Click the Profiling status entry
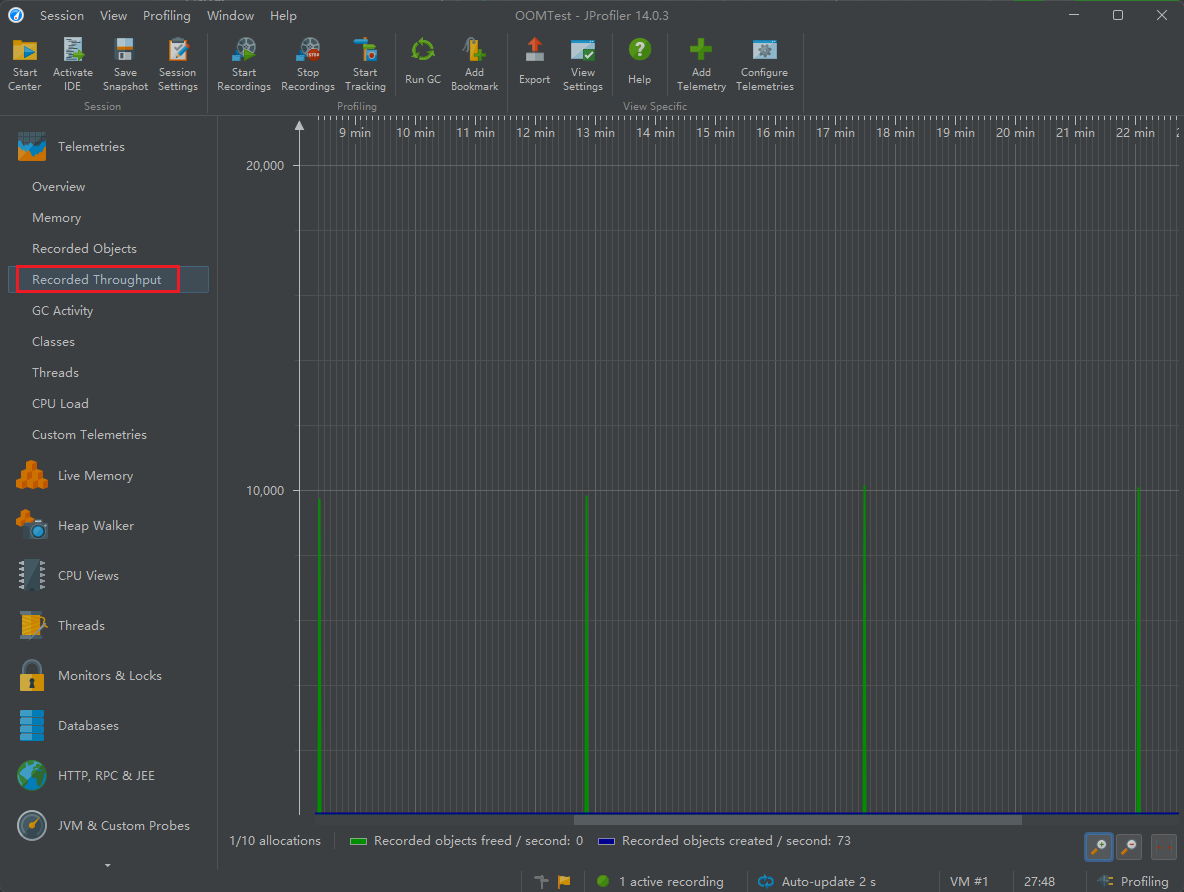 pos(1134,881)
